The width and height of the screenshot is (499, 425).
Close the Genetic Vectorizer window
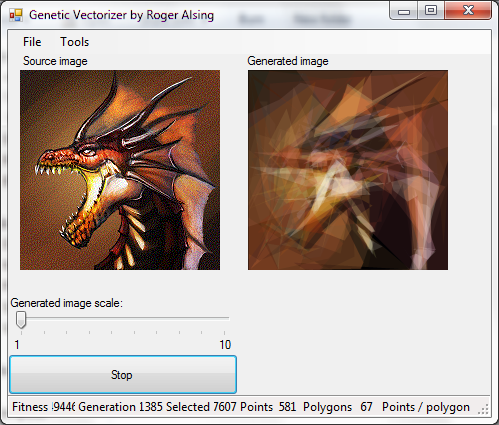468,11
